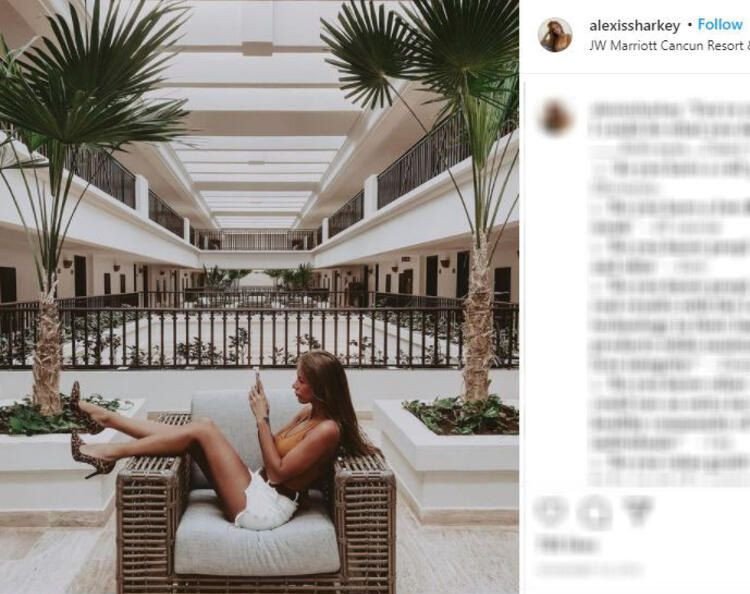The width and height of the screenshot is (750, 594).
Task: View the blurred likes count below icons
Action: click(x=567, y=544)
